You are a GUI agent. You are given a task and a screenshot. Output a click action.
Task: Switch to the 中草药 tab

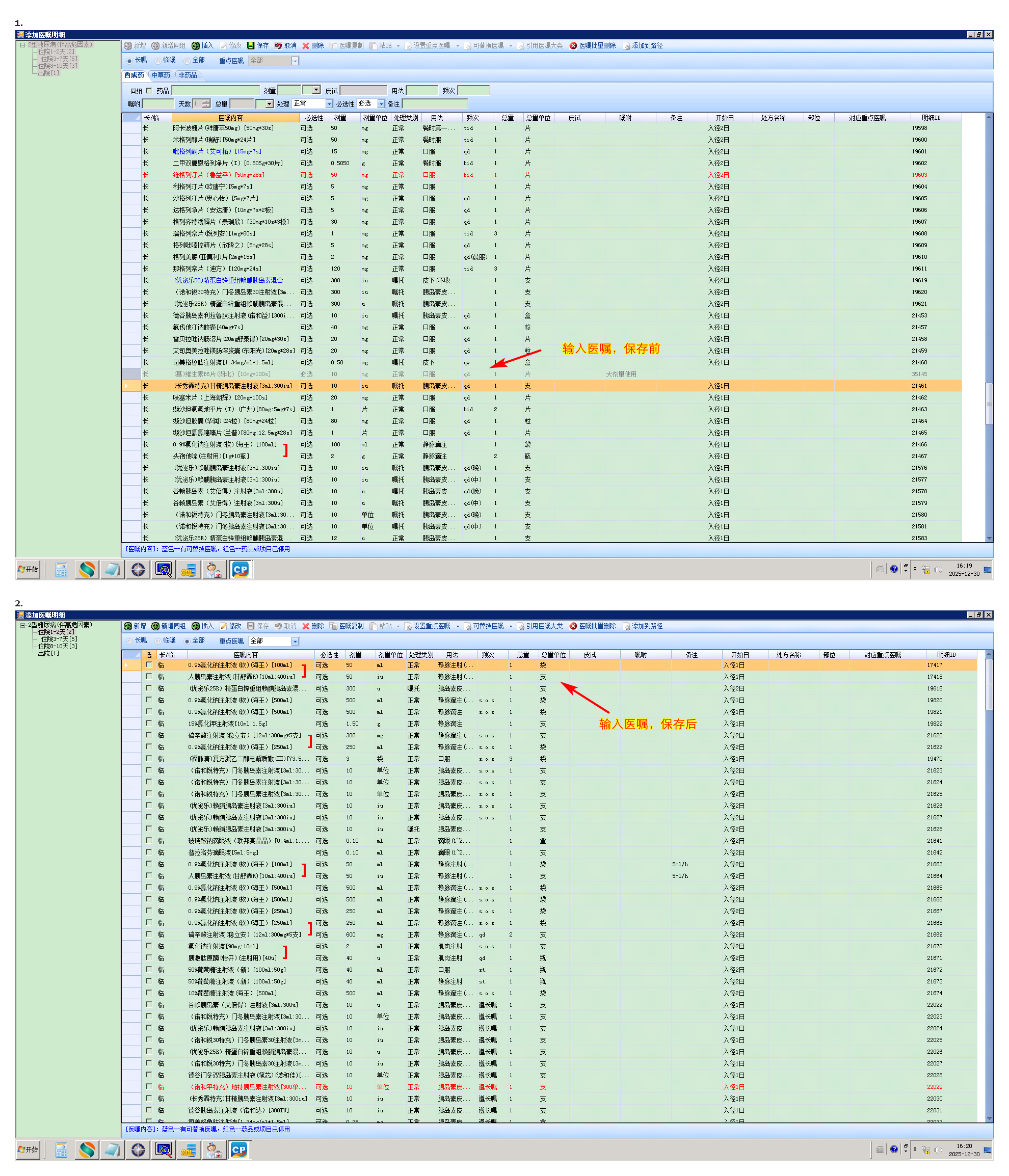161,75
